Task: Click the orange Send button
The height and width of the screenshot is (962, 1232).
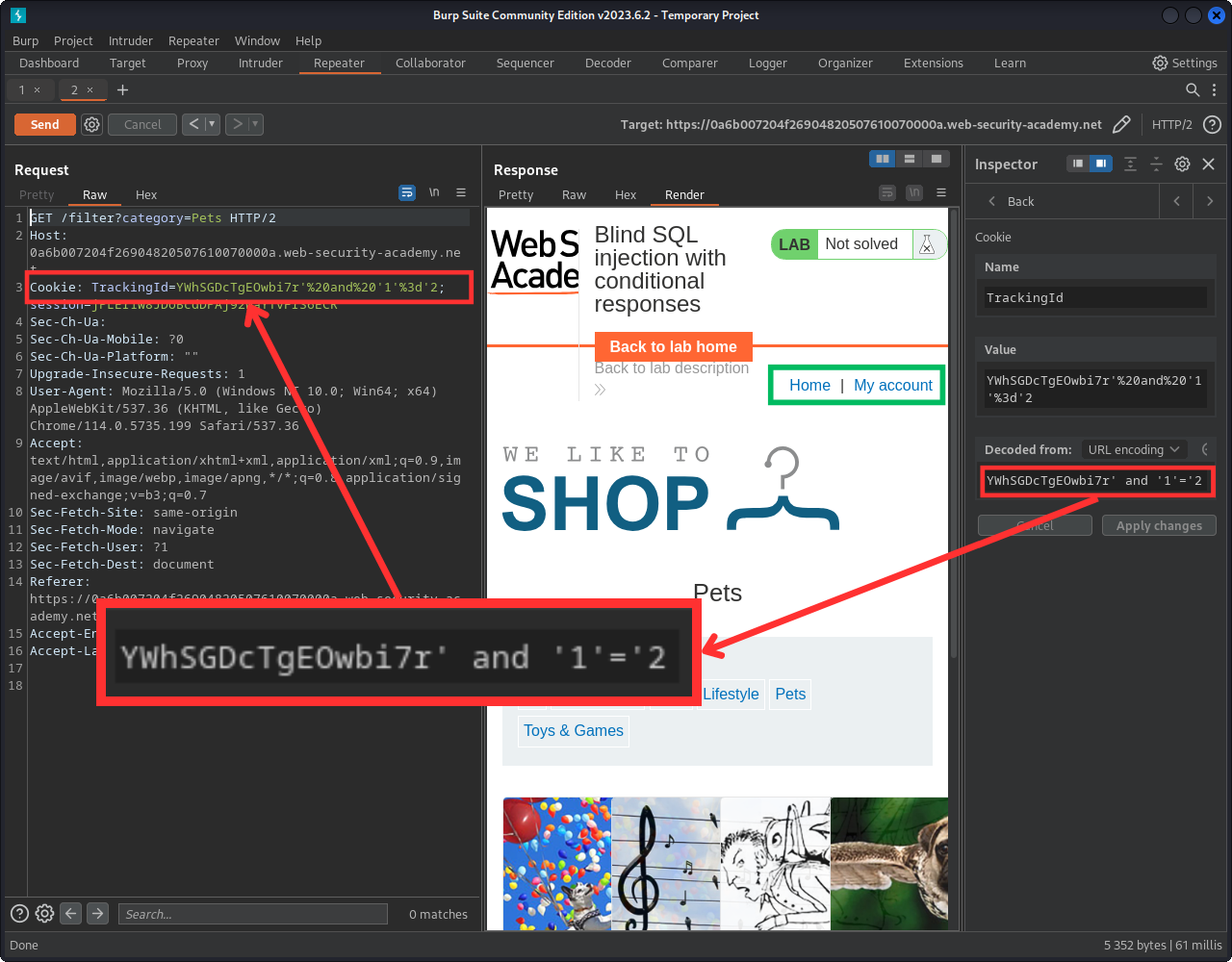Action: point(44,124)
